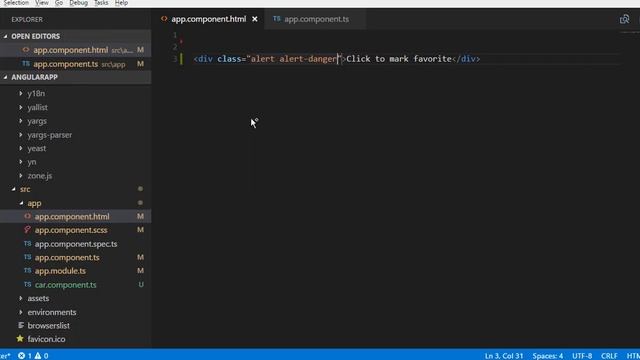Open the Go menu
The width and height of the screenshot is (640, 360).
(x=59, y=3)
